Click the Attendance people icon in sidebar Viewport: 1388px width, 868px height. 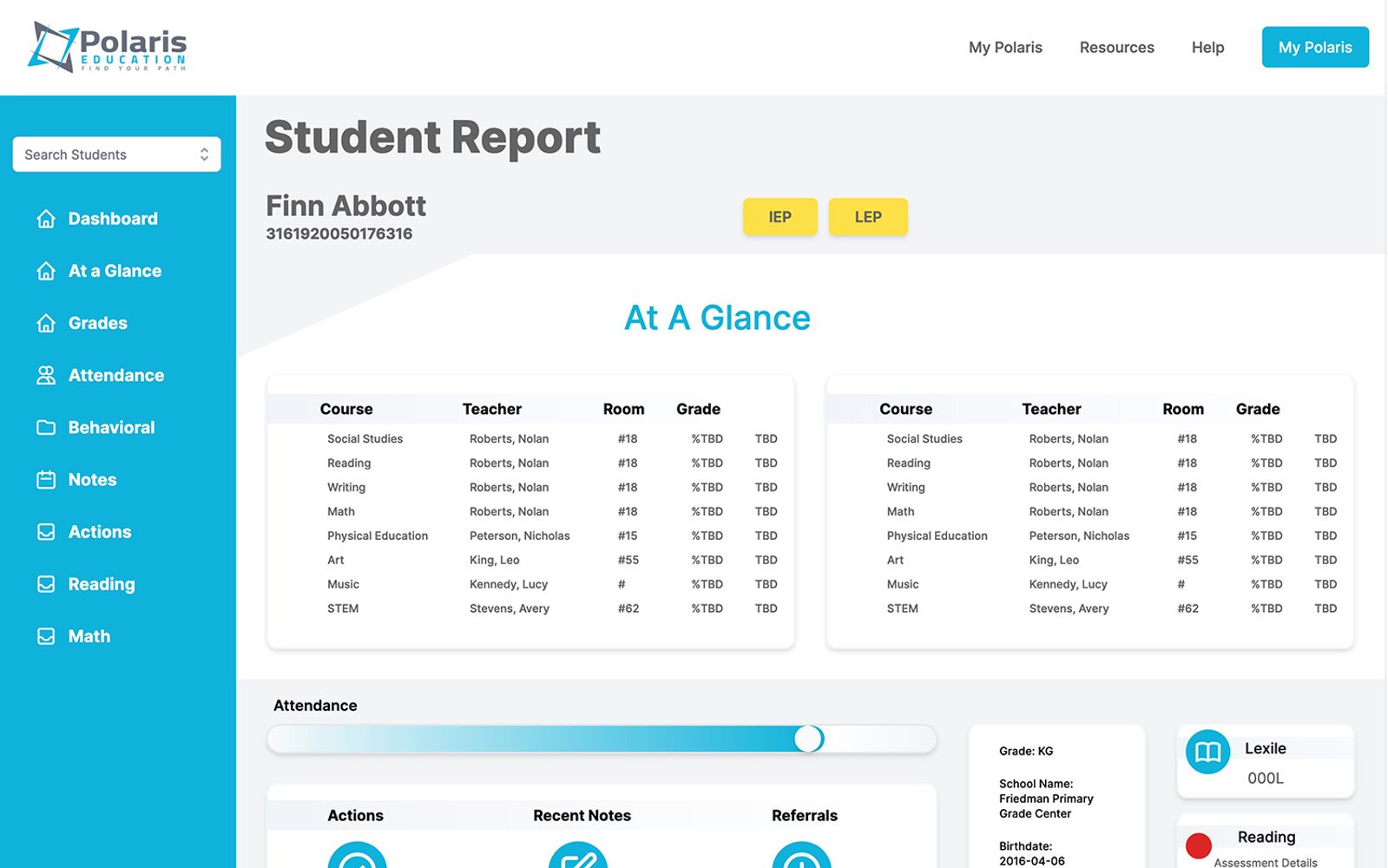[x=46, y=375]
